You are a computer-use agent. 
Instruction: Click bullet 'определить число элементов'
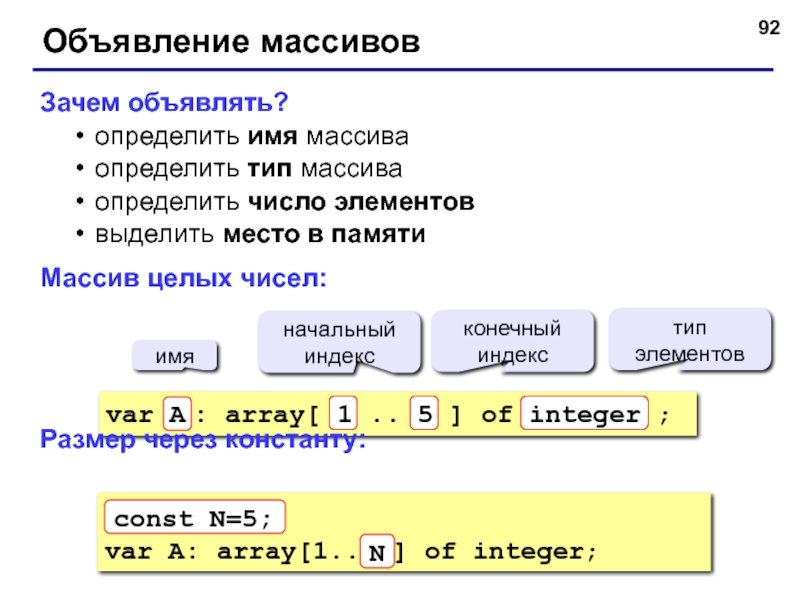click(x=284, y=202)
